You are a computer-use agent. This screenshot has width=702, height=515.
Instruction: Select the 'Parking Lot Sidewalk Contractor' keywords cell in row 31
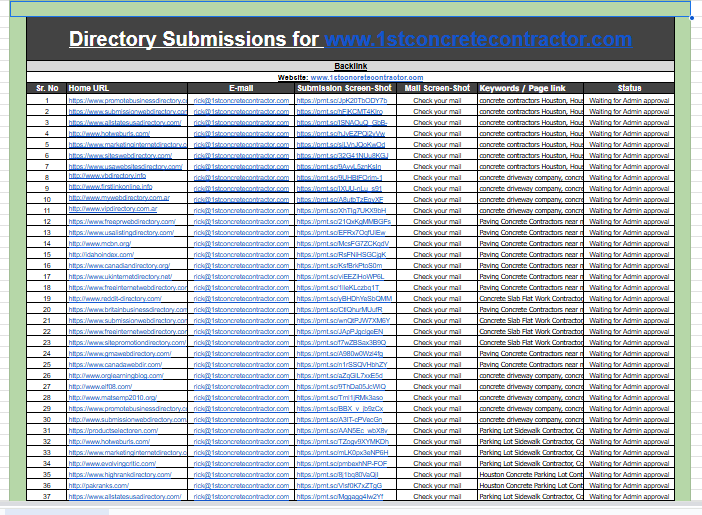(531, 430)
